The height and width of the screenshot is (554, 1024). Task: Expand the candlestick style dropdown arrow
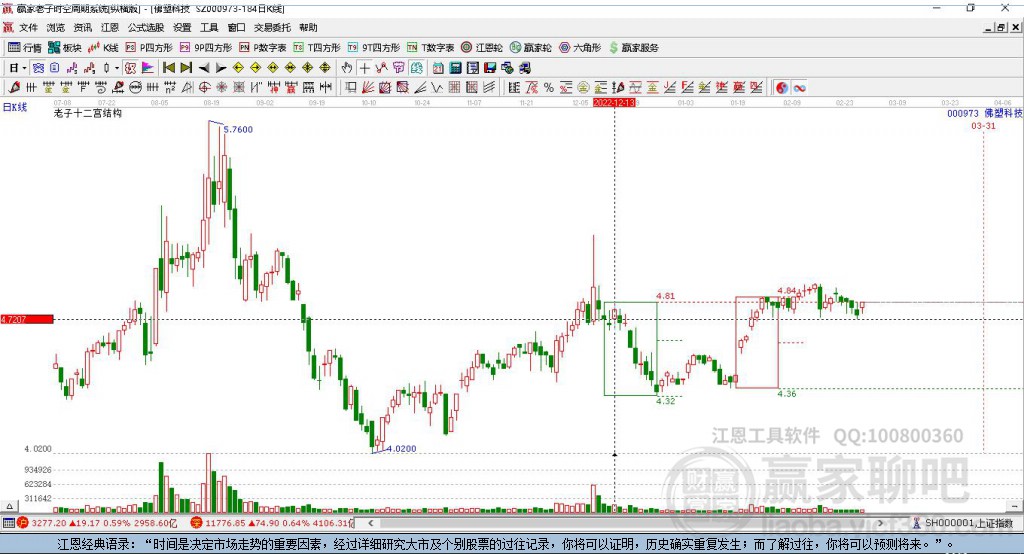pos(117,68)
